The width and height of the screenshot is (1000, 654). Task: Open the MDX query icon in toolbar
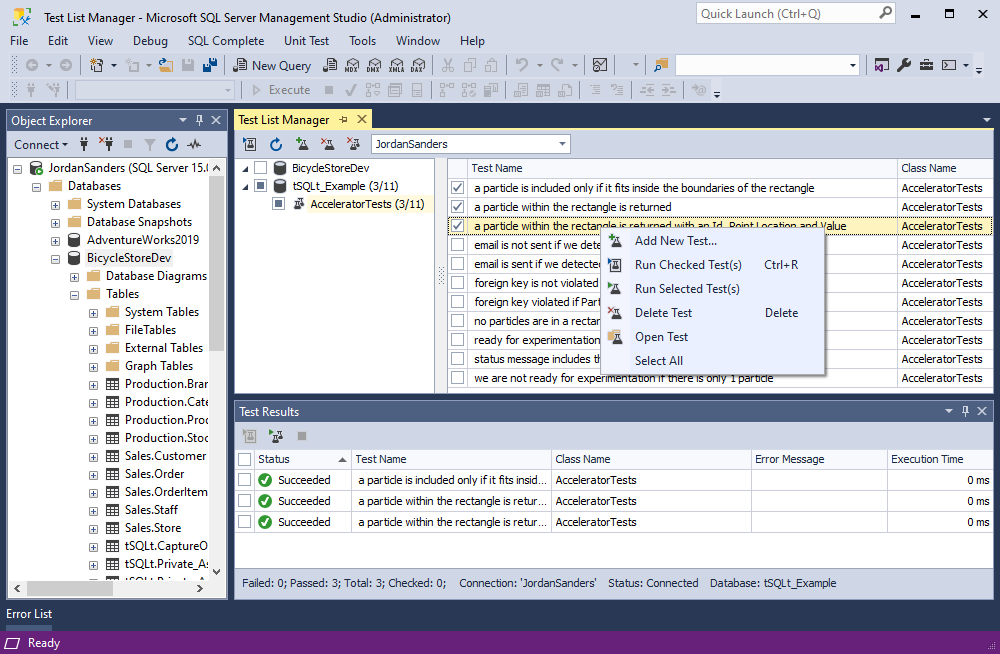coord(351,65)
